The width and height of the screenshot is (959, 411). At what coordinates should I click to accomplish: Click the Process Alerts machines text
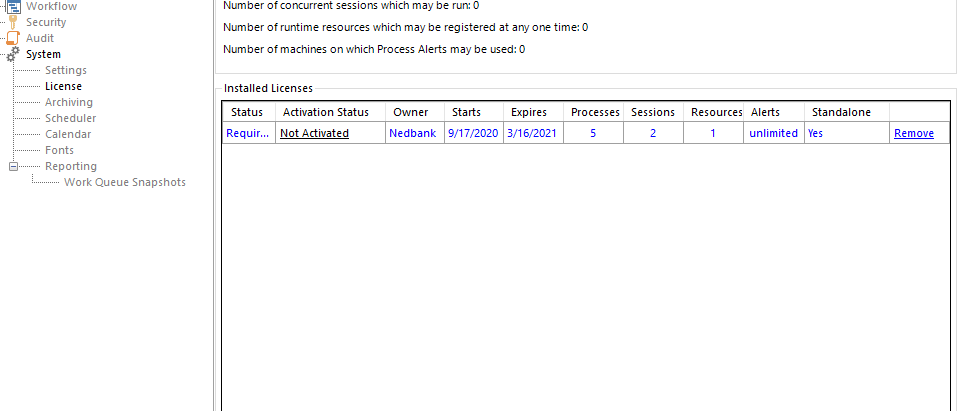tap(374, 50)
